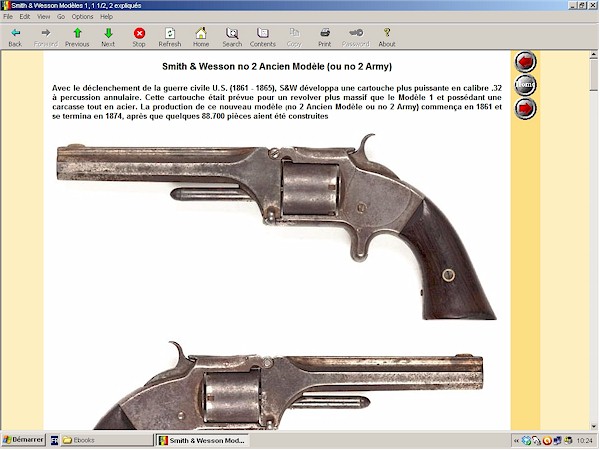
Task: Click the Démarrer start button
Action: (x=23, y=440)
